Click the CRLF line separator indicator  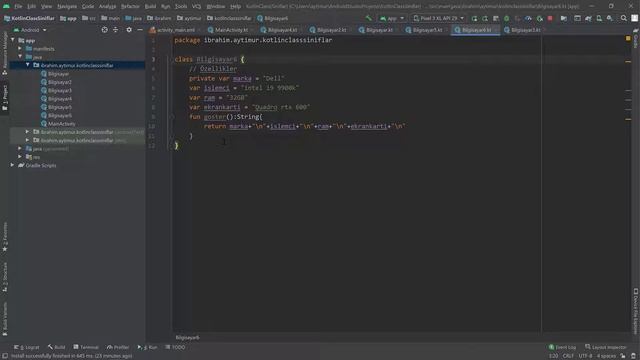coord(568,356)
